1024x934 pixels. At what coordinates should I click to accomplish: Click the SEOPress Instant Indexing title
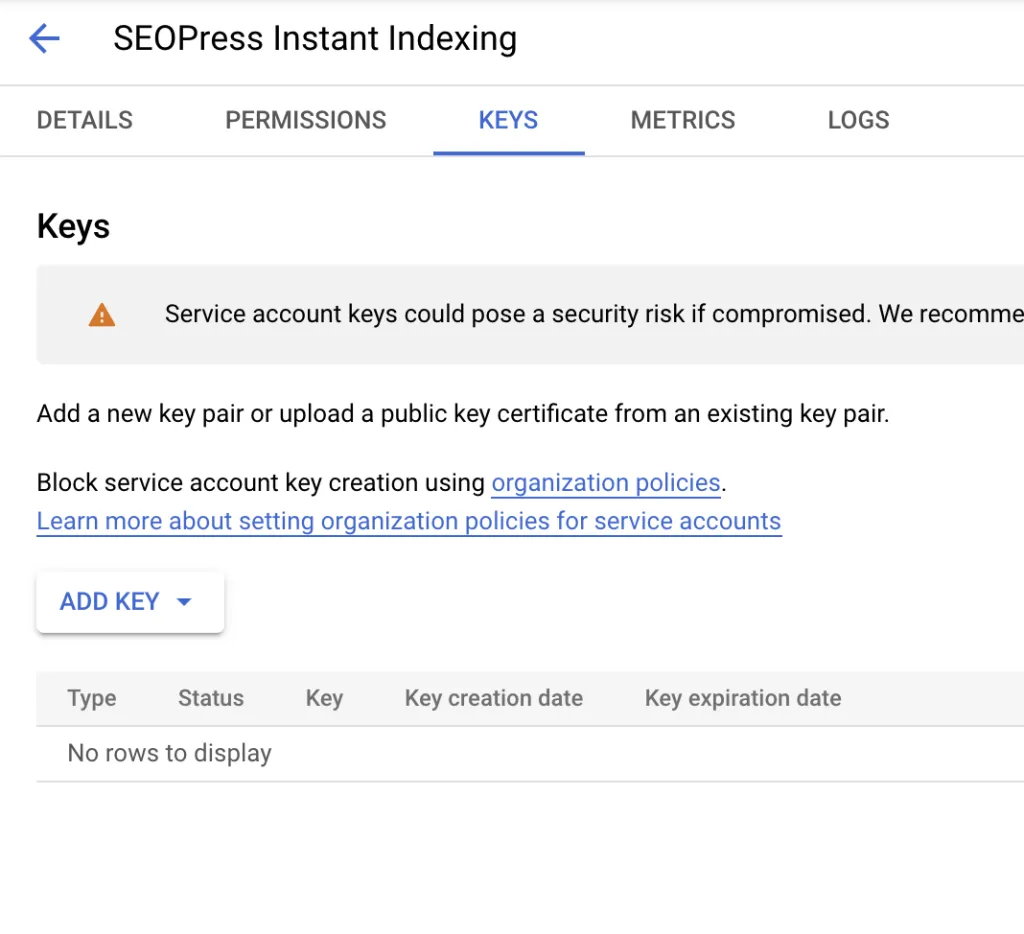[315, 39]
